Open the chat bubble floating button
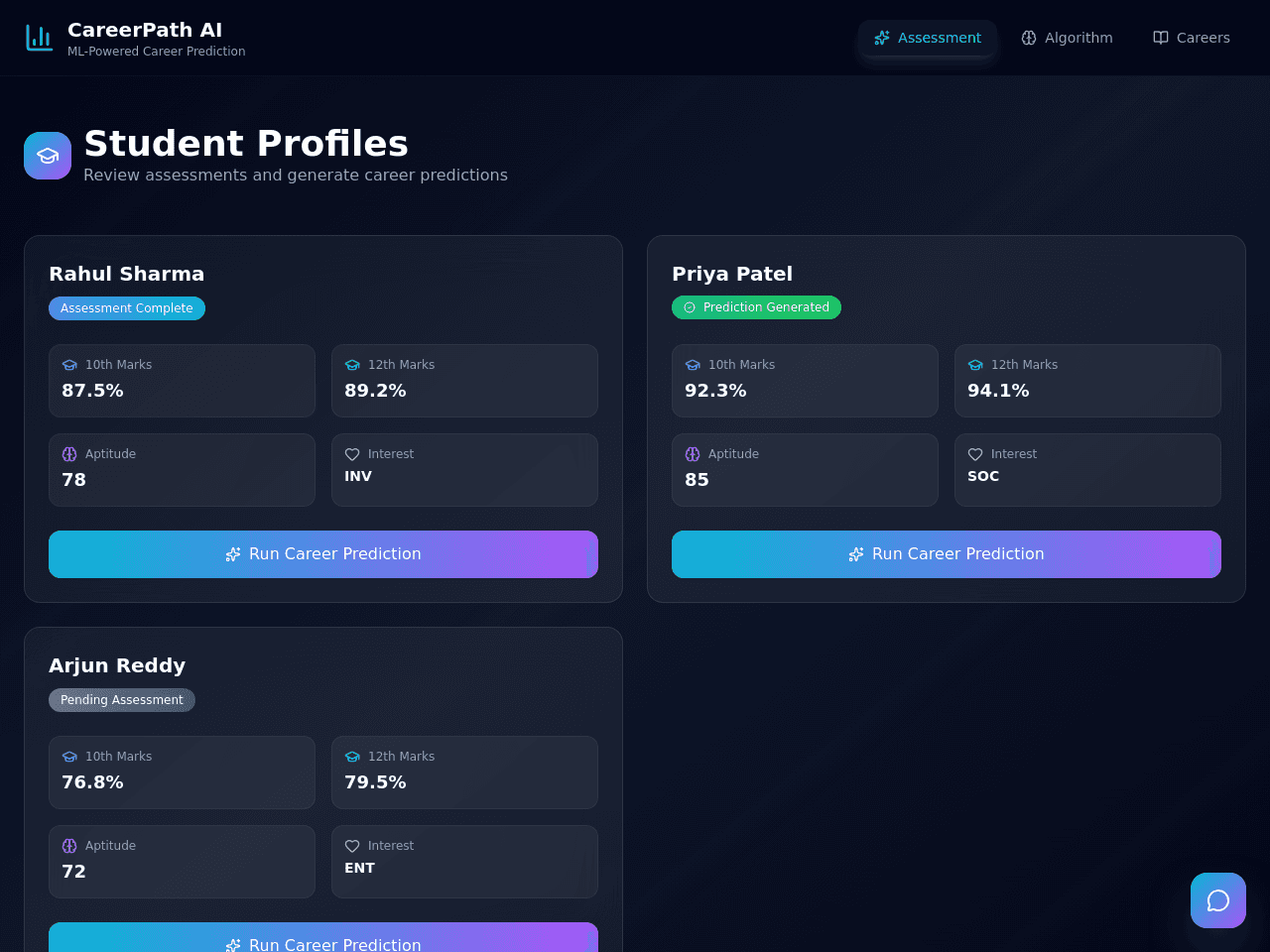 pyautogui.click(x=1218, y=900)
